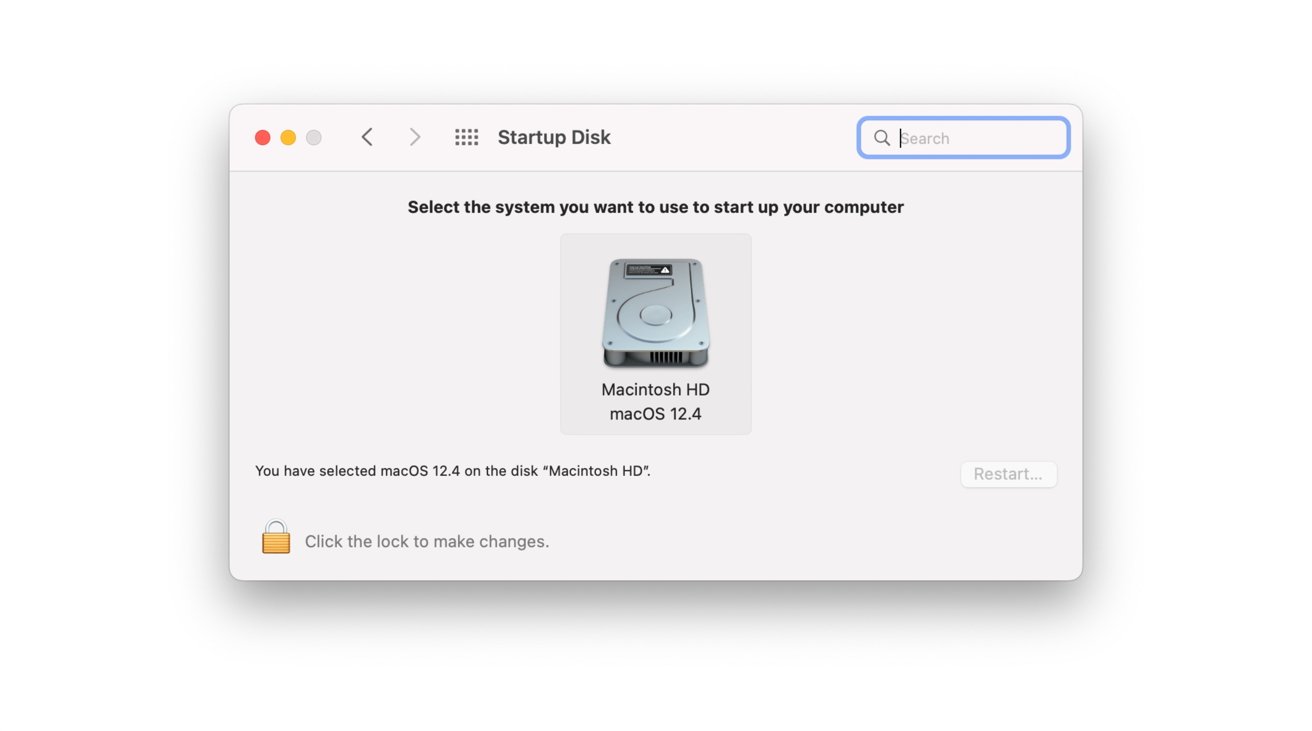Viewport: 1312px width, 731px height.
Task: Click the magnifying glass search icon
Action: 882,138
